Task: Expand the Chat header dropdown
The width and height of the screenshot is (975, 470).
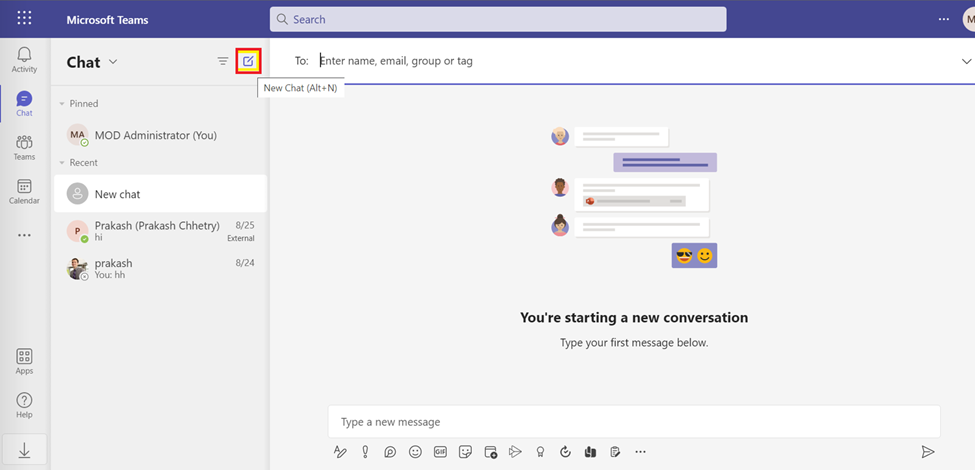Action: [x=113, y=62]
